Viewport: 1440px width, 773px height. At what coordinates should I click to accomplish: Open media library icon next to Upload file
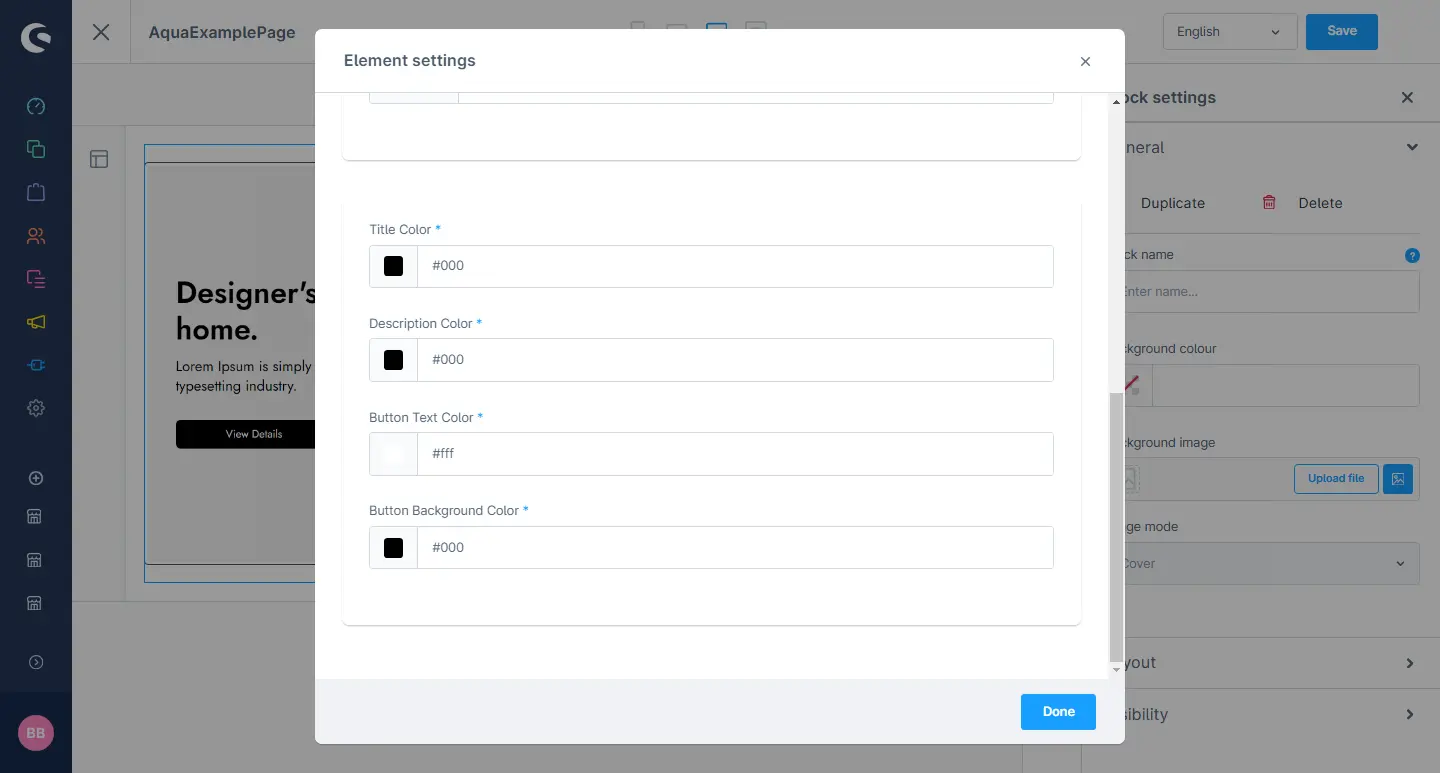(1398, 479)
